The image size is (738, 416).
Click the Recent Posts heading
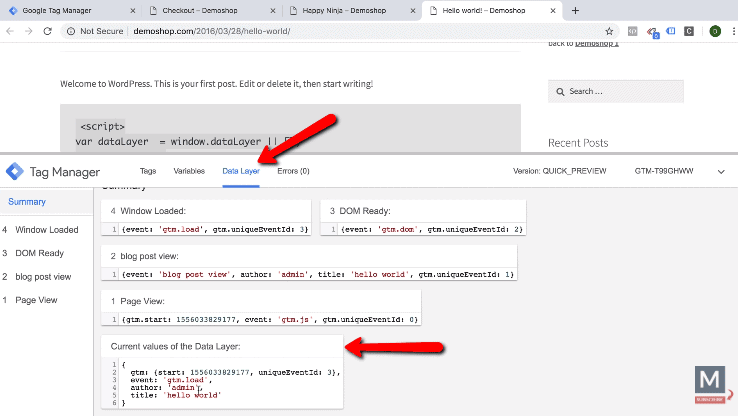(x=578, y=143)
